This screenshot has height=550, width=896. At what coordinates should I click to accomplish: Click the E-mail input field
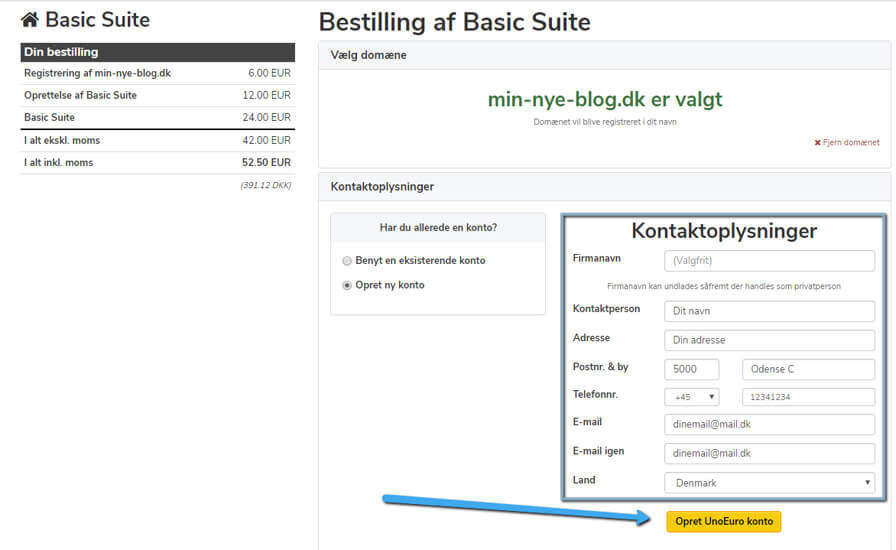(x=769, y=424)
